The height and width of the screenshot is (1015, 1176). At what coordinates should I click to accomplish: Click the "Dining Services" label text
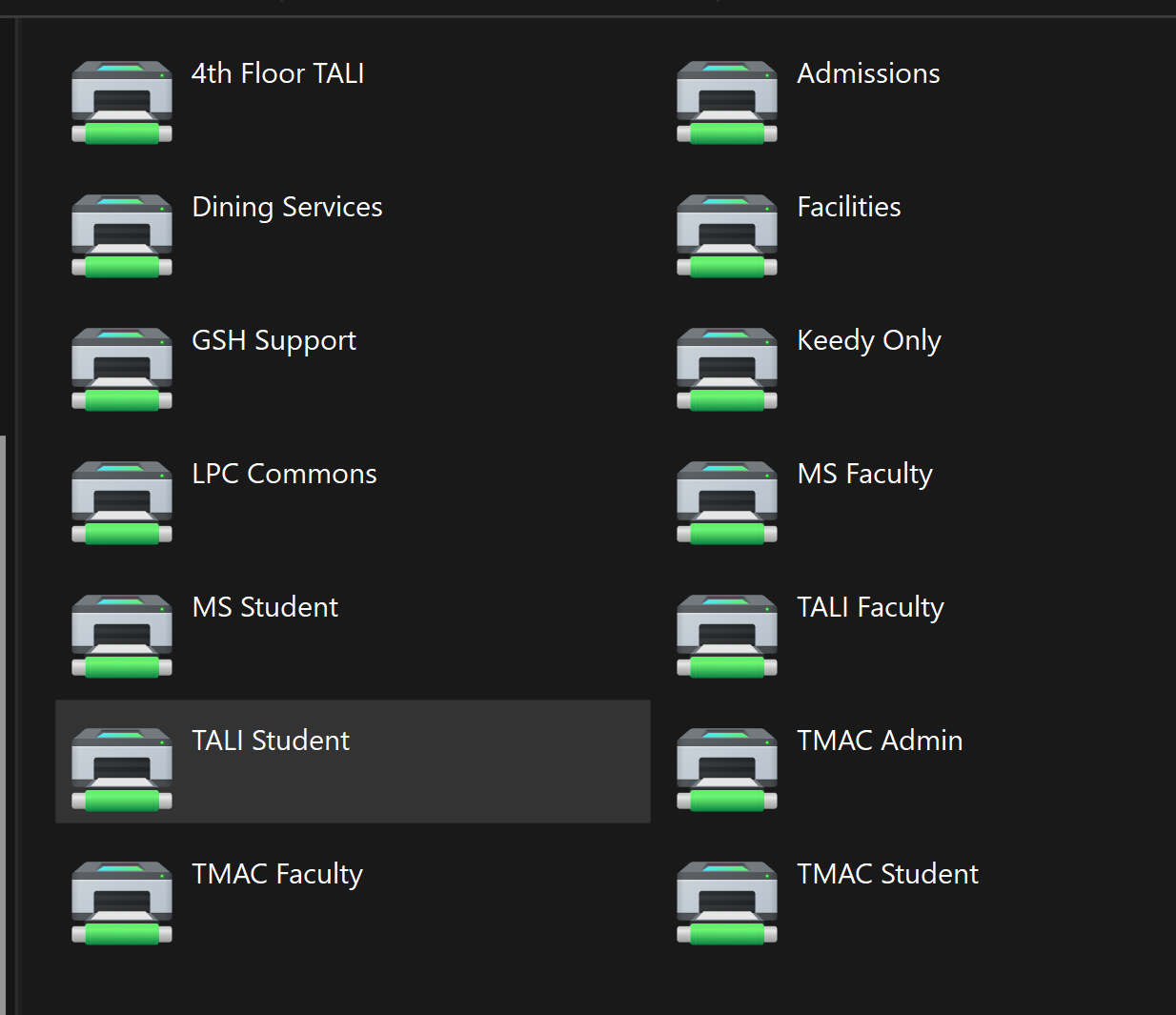point(287,207)
